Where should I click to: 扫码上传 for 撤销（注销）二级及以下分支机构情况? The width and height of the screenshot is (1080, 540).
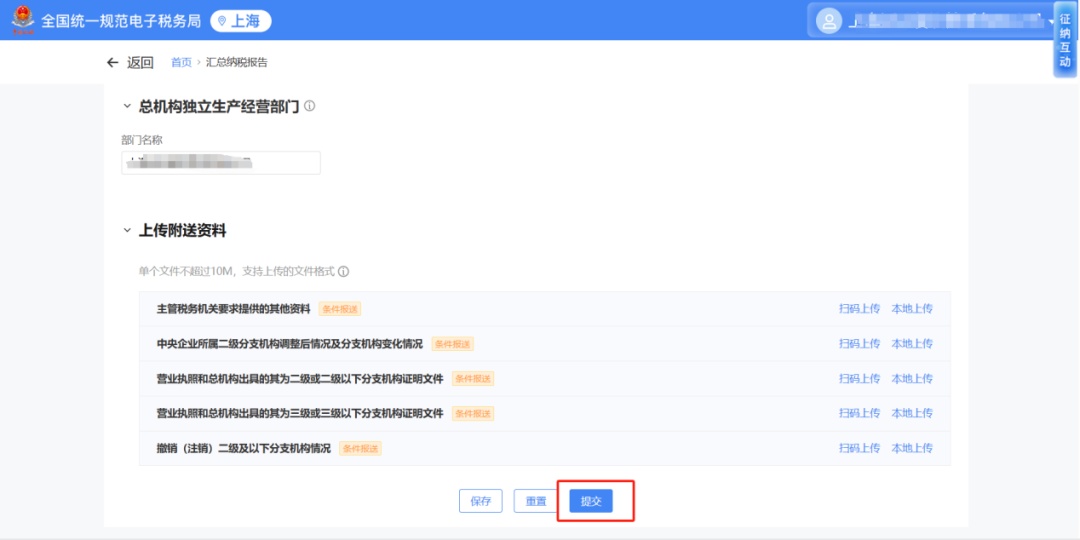tap(859, 448)
